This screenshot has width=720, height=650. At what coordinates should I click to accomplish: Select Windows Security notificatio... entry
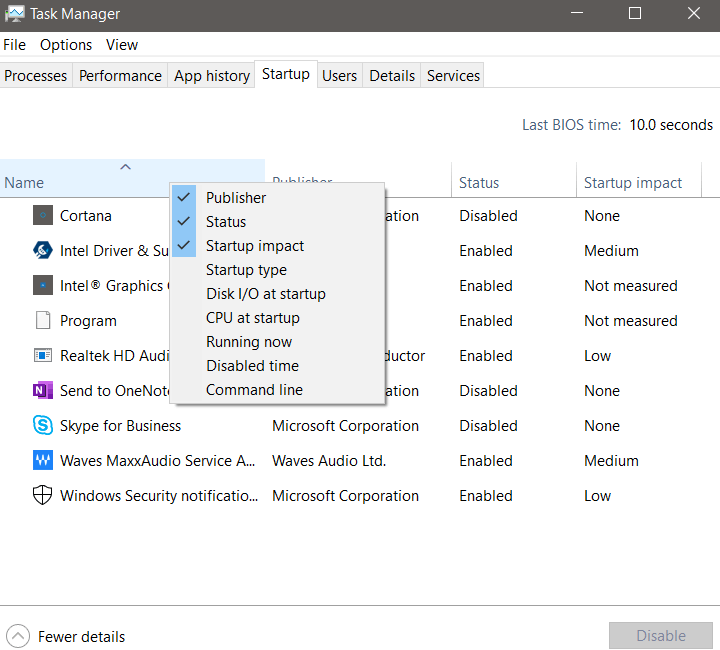159,496
